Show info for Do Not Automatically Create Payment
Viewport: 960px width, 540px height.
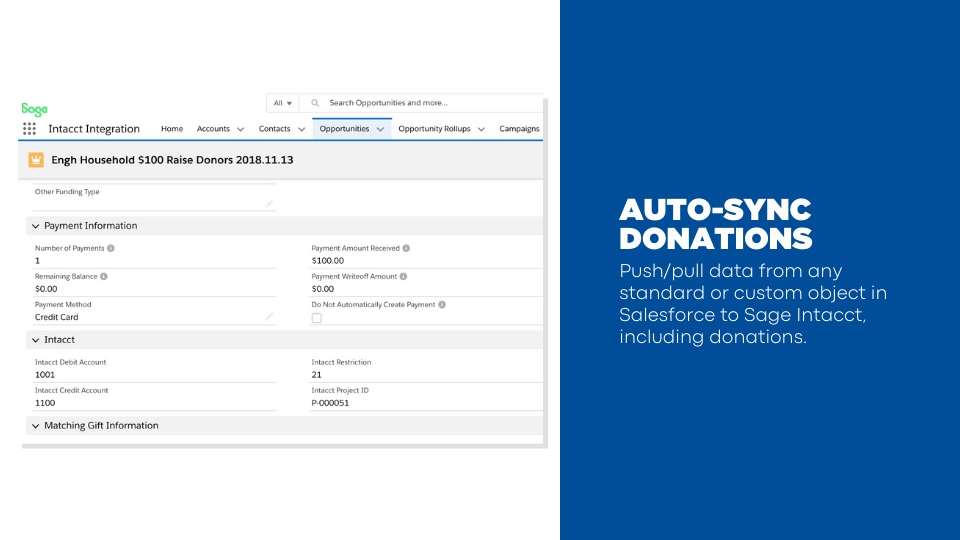pyautogui.click(x=442, y=304)
